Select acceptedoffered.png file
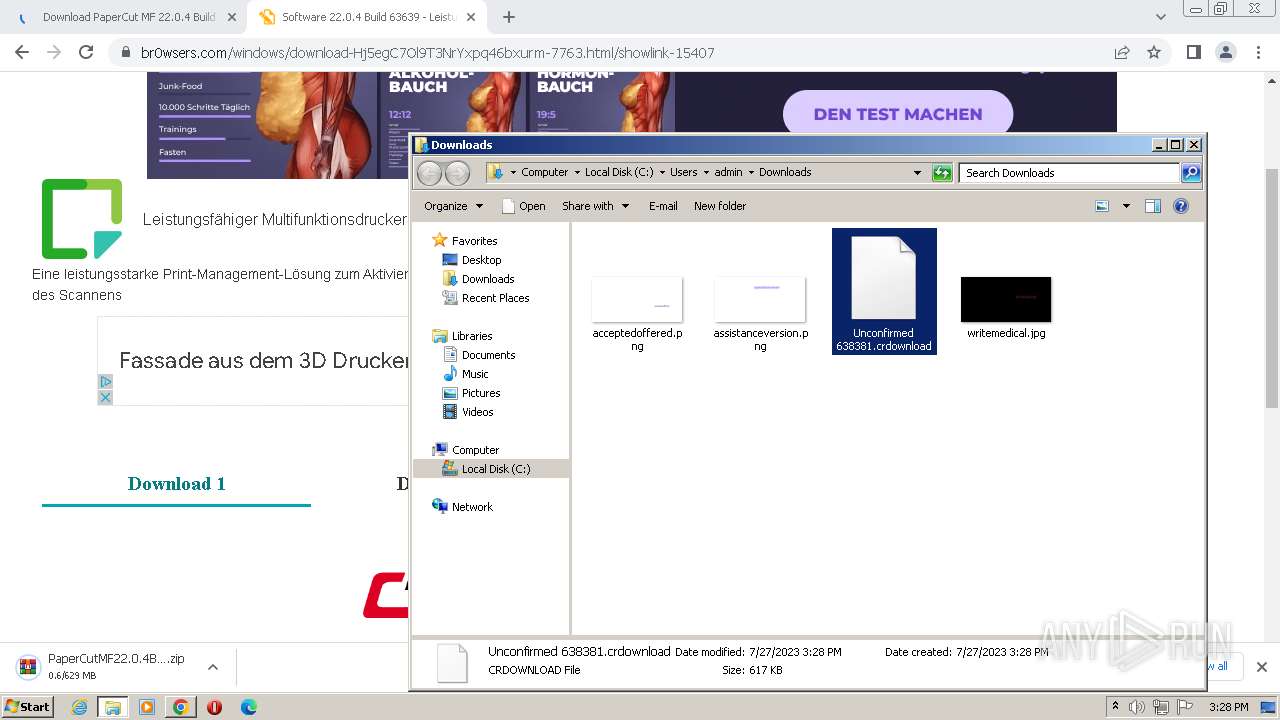Viewport: 1280px width, 720px height. 637,314
